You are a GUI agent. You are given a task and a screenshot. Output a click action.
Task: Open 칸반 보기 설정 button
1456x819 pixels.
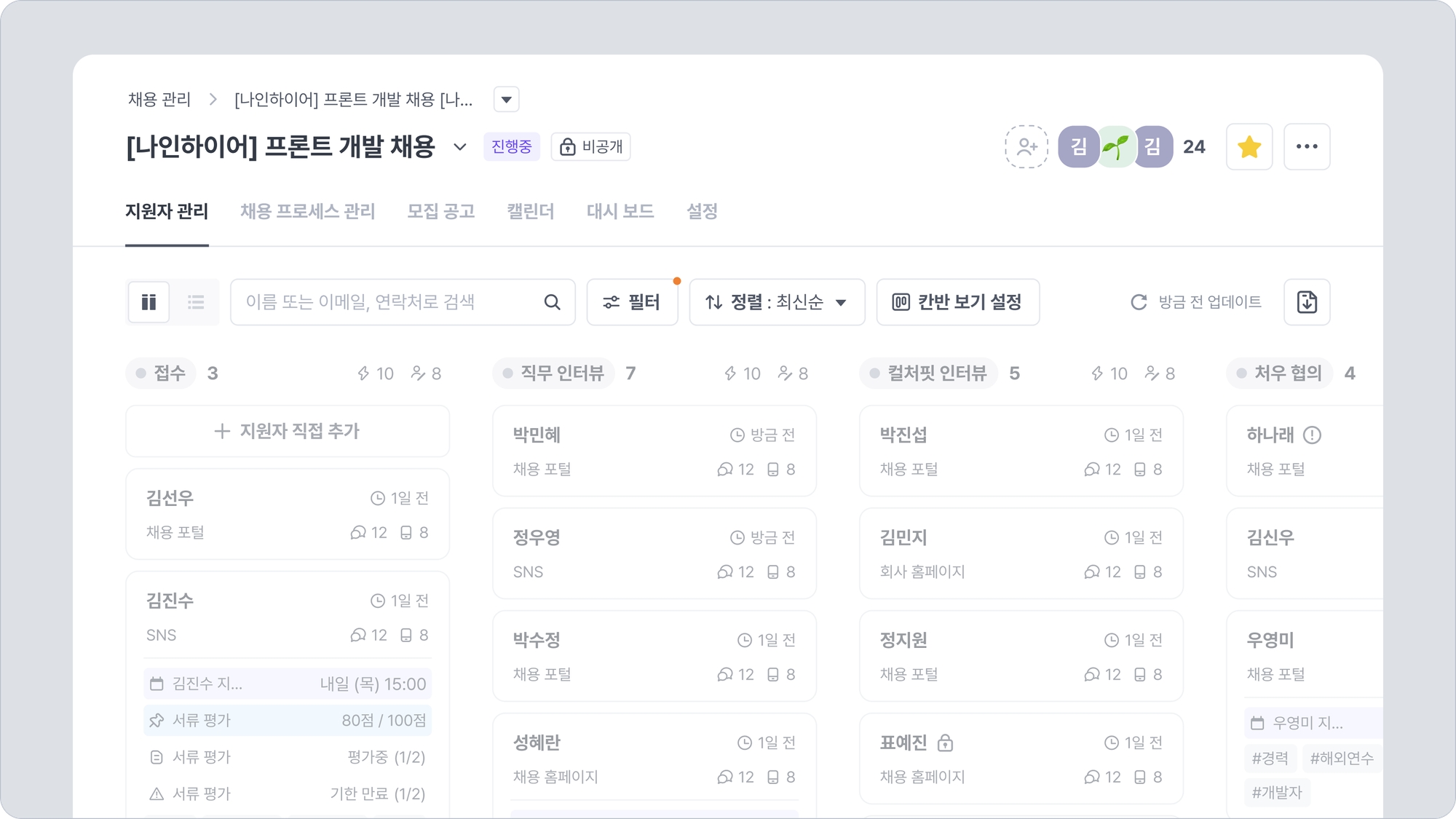point(957,302)
